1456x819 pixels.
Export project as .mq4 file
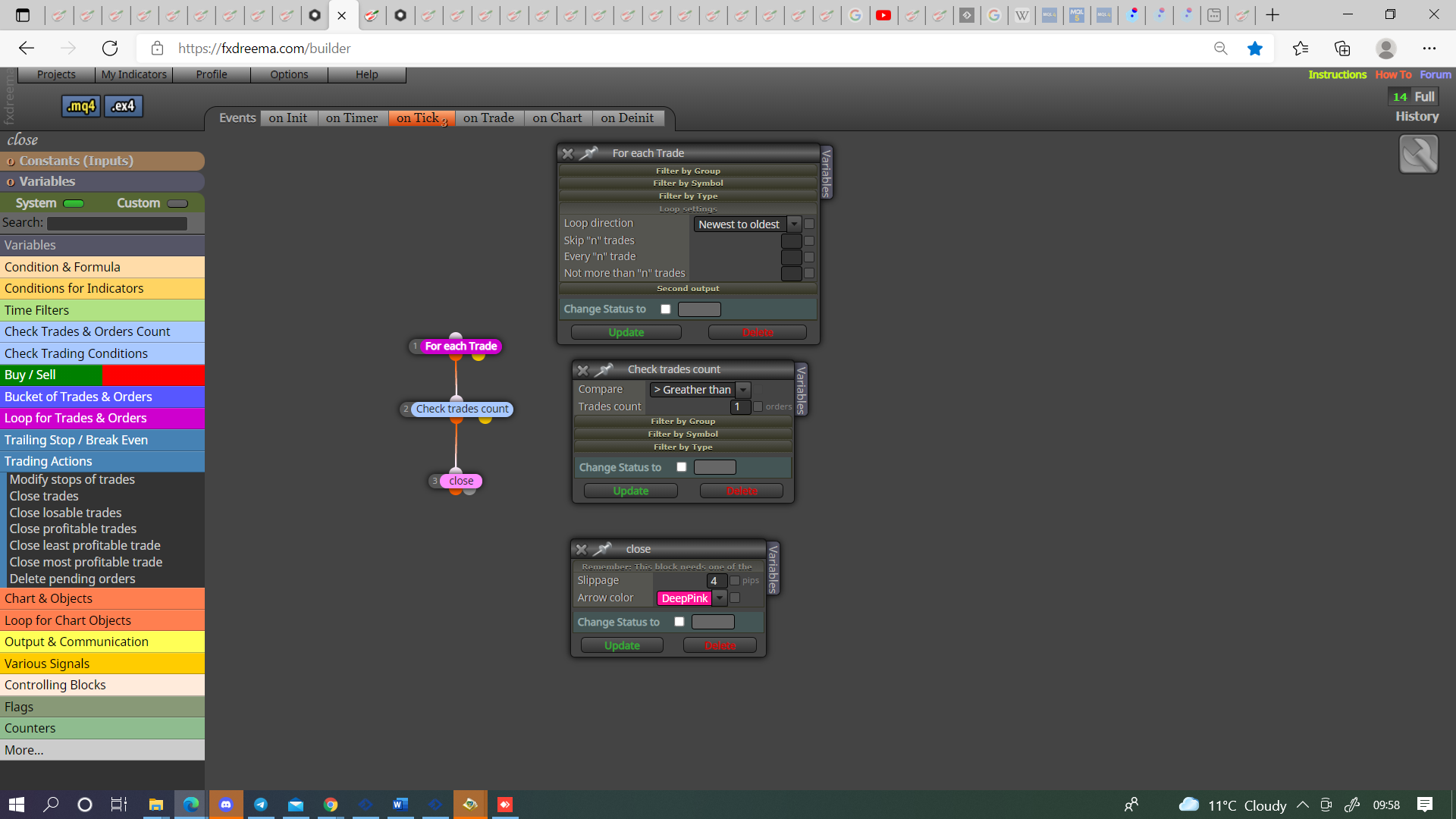(x=80, y=106)
